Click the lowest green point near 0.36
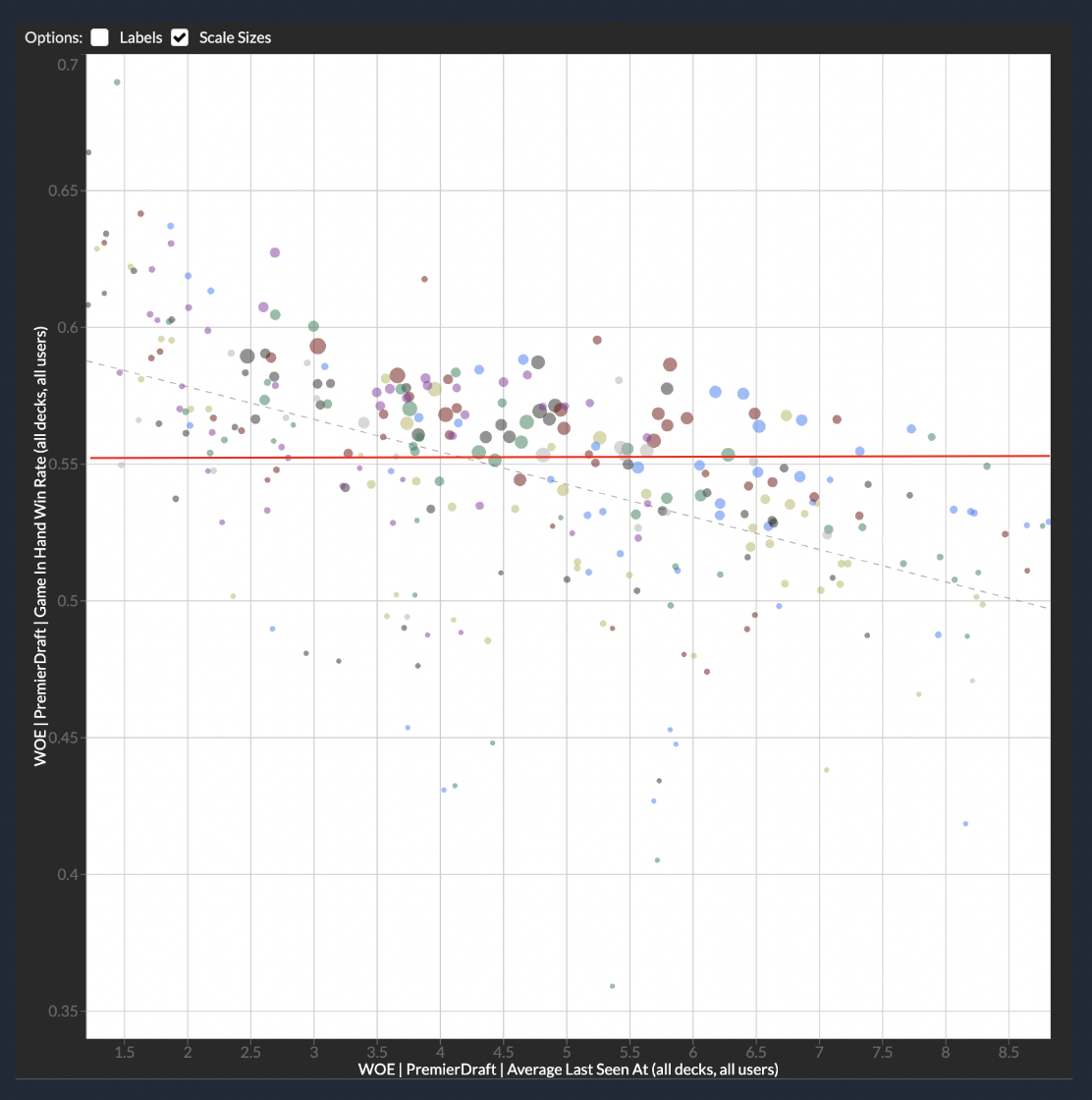Image resolution: width=1092 pixels, height=1100 pixels. [612, 987]
